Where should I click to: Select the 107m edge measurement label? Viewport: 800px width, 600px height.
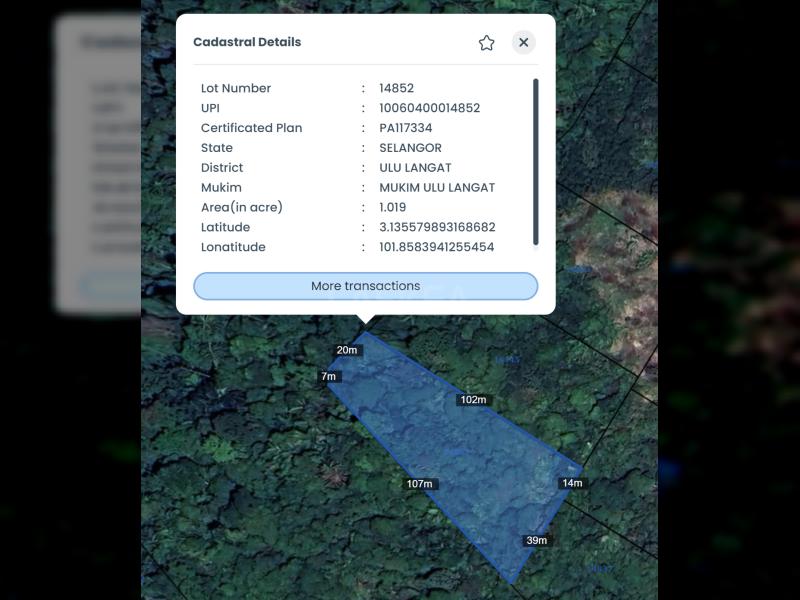420,484
